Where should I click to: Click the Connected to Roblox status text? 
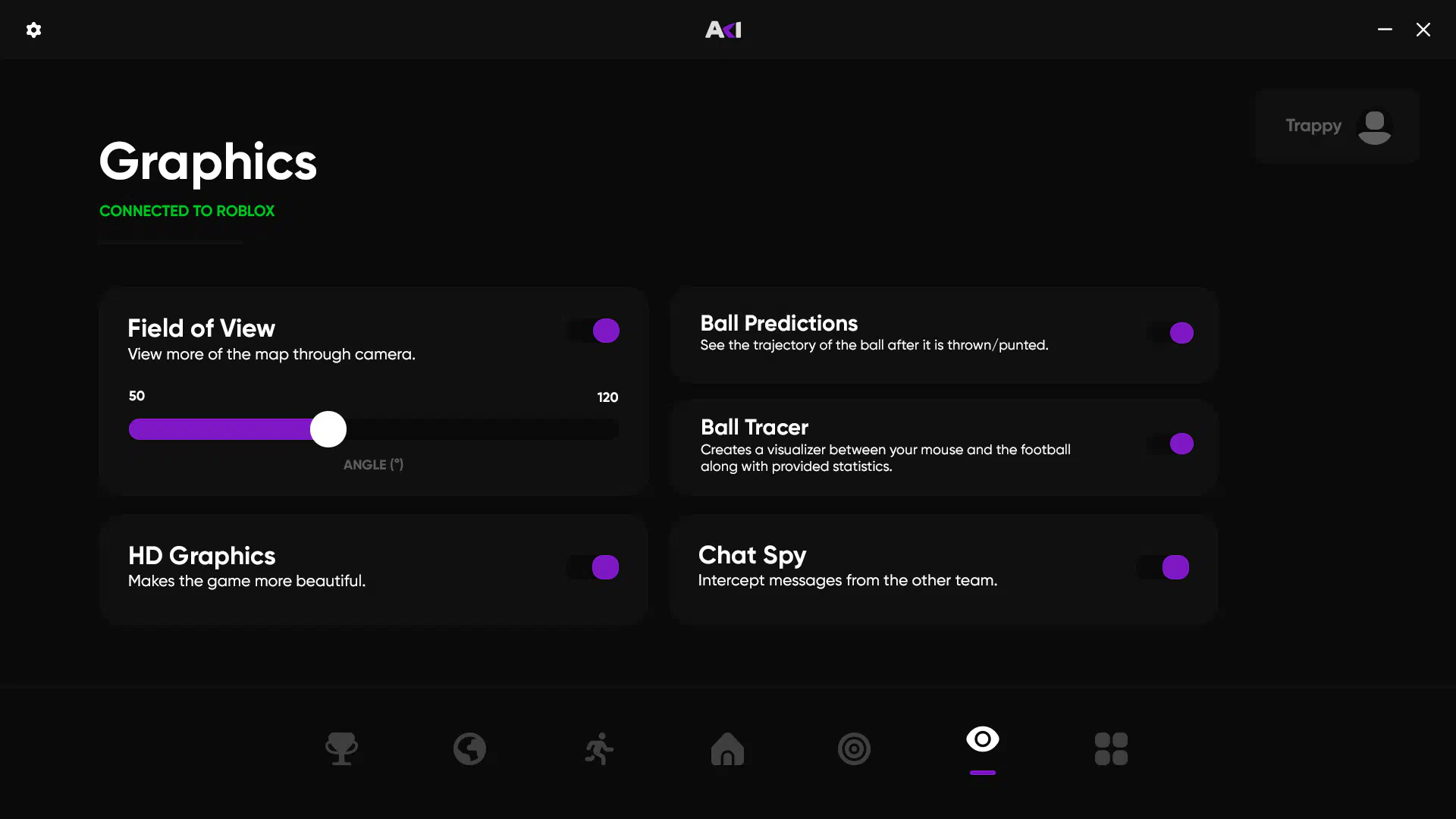pyautogui.click(x=187, y=211)
